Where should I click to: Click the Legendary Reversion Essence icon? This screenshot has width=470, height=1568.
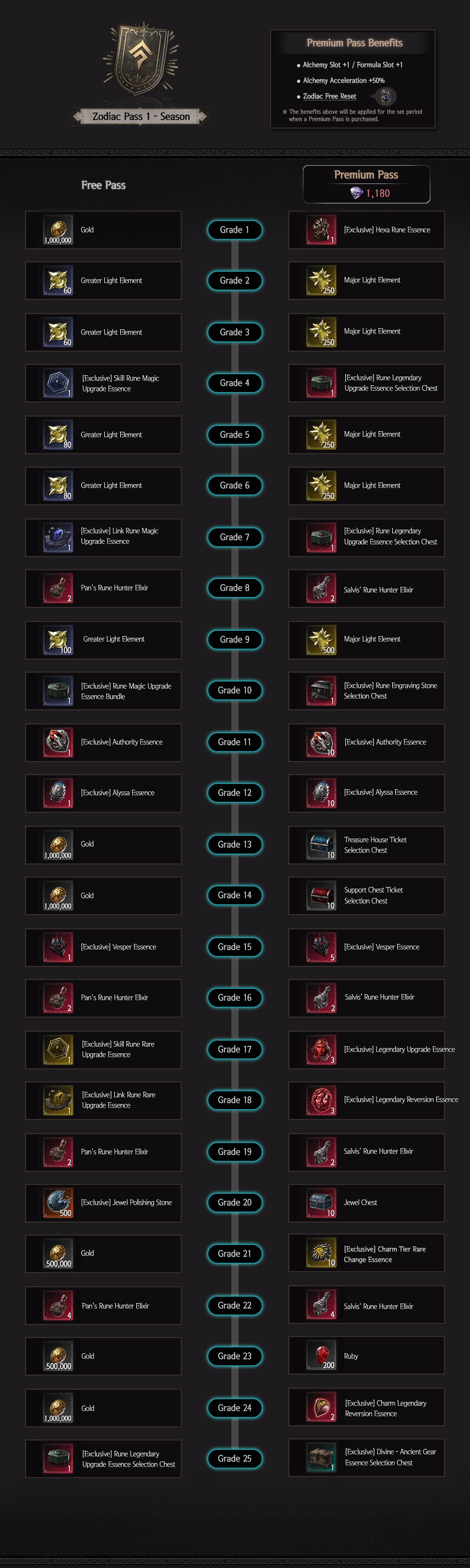pos(321,1100)
